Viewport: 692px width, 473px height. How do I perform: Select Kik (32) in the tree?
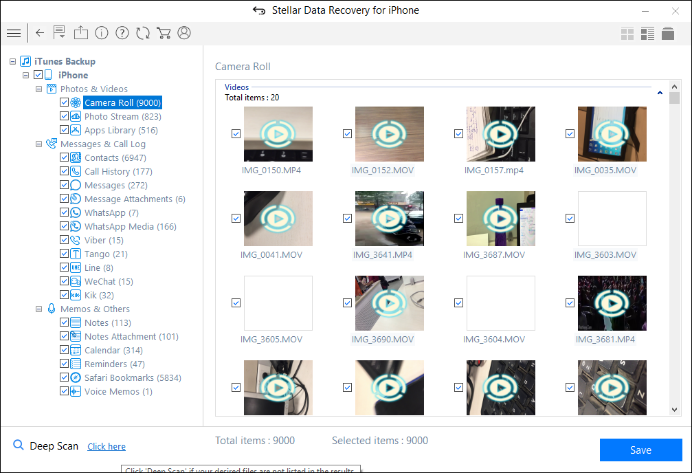tap(99, 295)
